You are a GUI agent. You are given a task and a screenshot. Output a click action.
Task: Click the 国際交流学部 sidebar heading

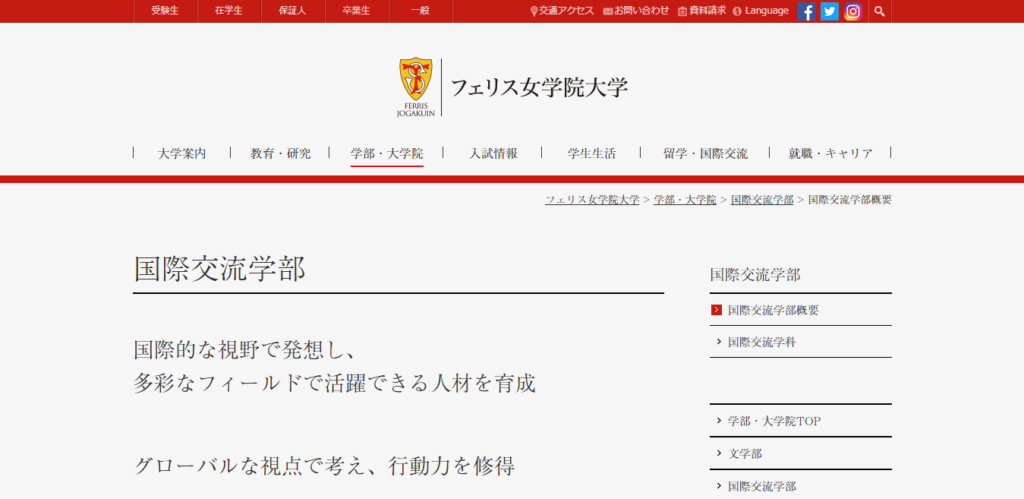pos(755,275)
